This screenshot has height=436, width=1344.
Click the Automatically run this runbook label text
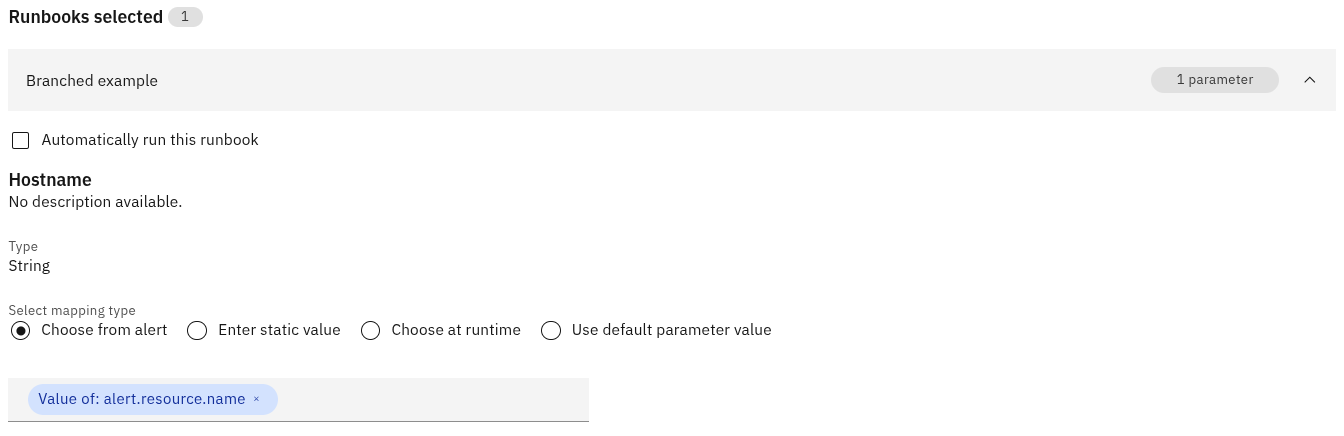tap(150, 140)
